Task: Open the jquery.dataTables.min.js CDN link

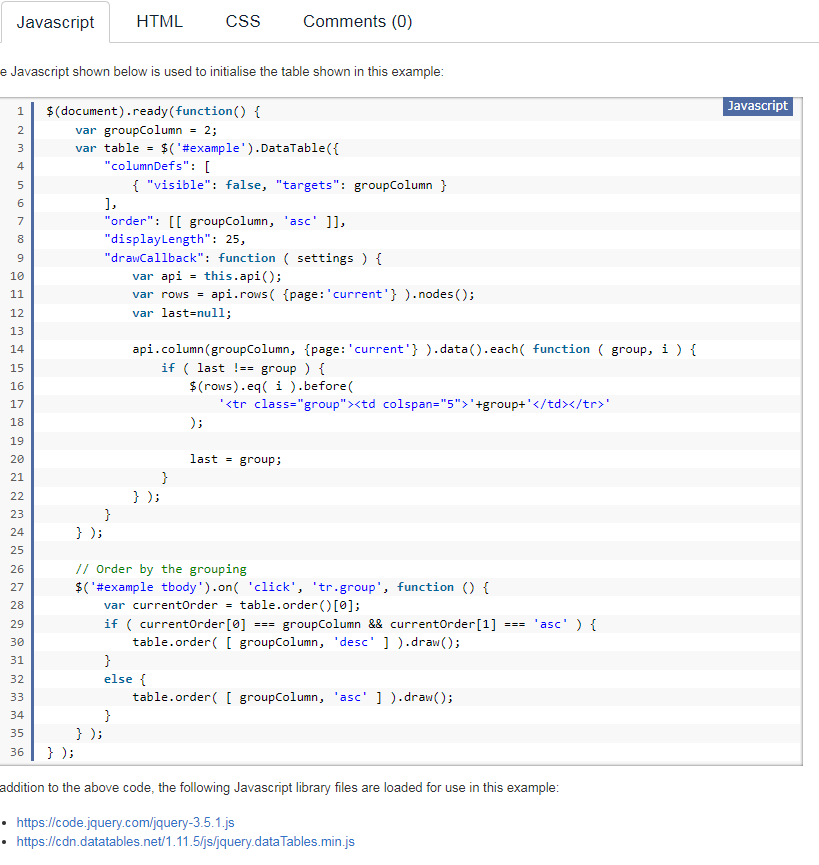Action: tap(185, 842)
